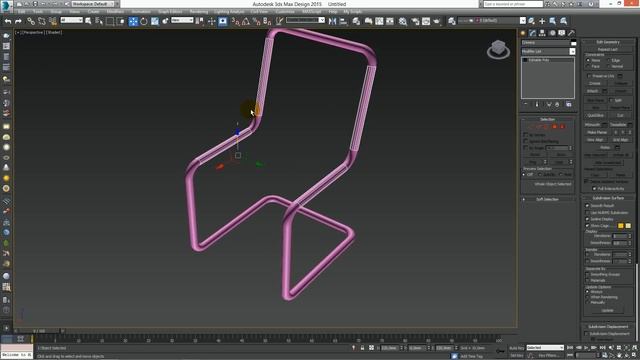Viewport: 640px width, 360px height.
Task: Enable Preserve UVs checkbox
Action: click(x=589, y=76)
